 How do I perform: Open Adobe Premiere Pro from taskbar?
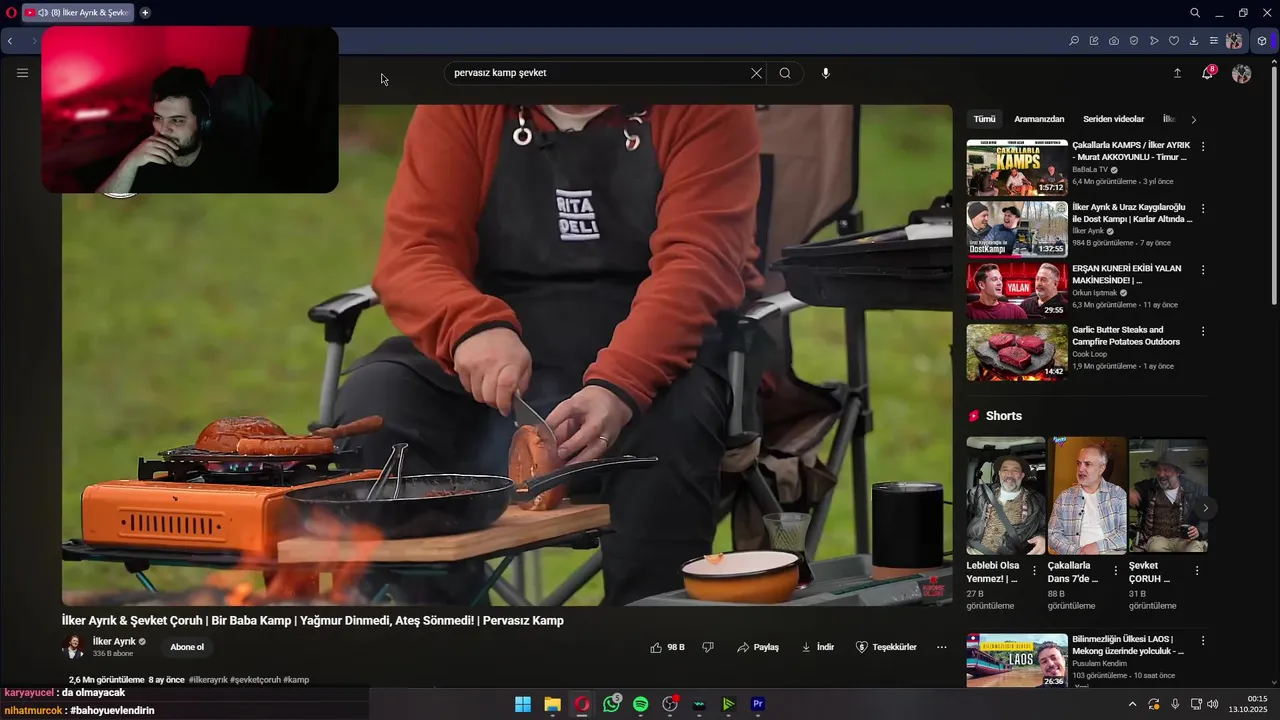pos(758,704)
